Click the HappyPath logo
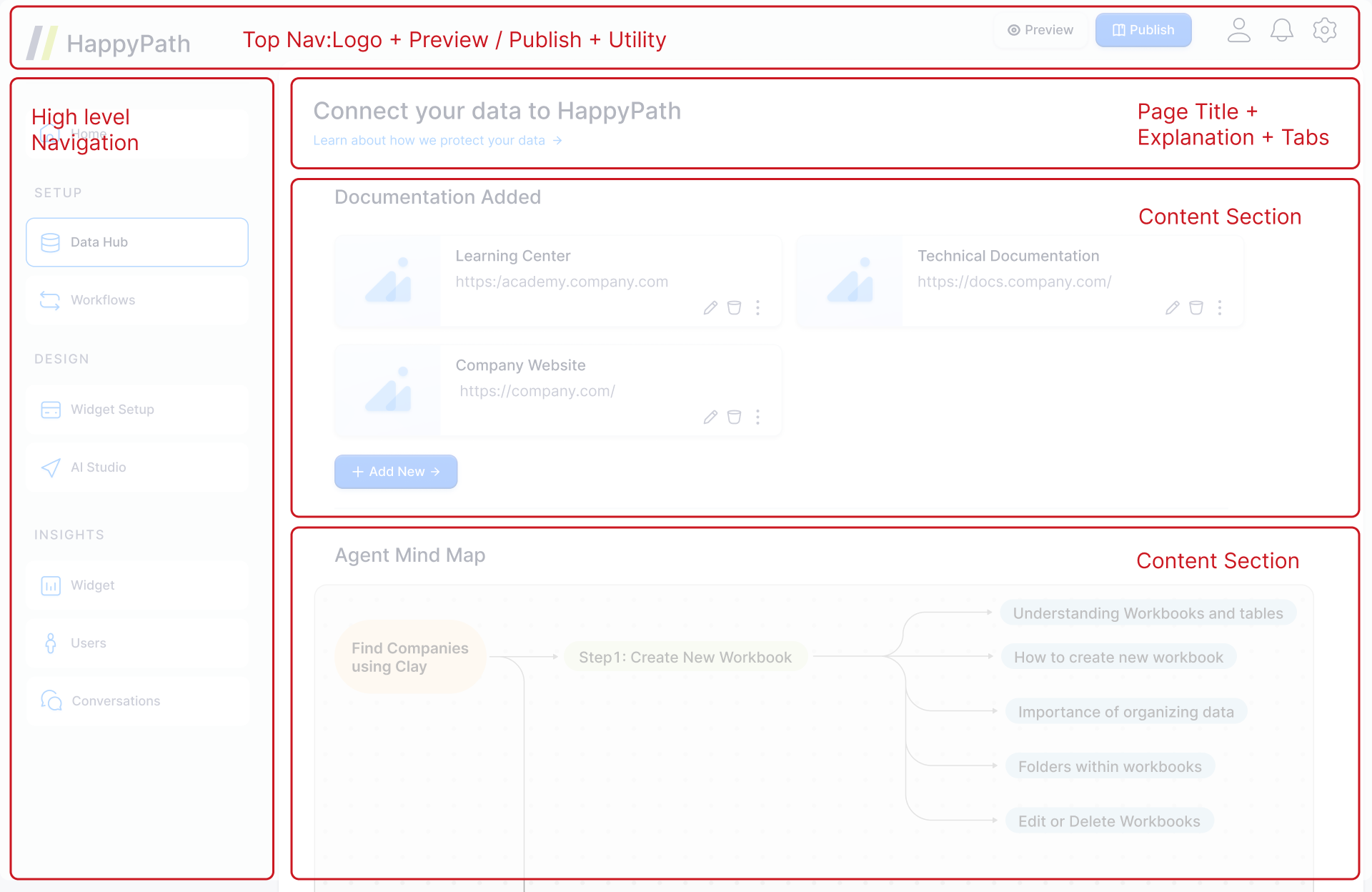The image size is (1372, 892). pyautogui.click(x=109, y=43)
